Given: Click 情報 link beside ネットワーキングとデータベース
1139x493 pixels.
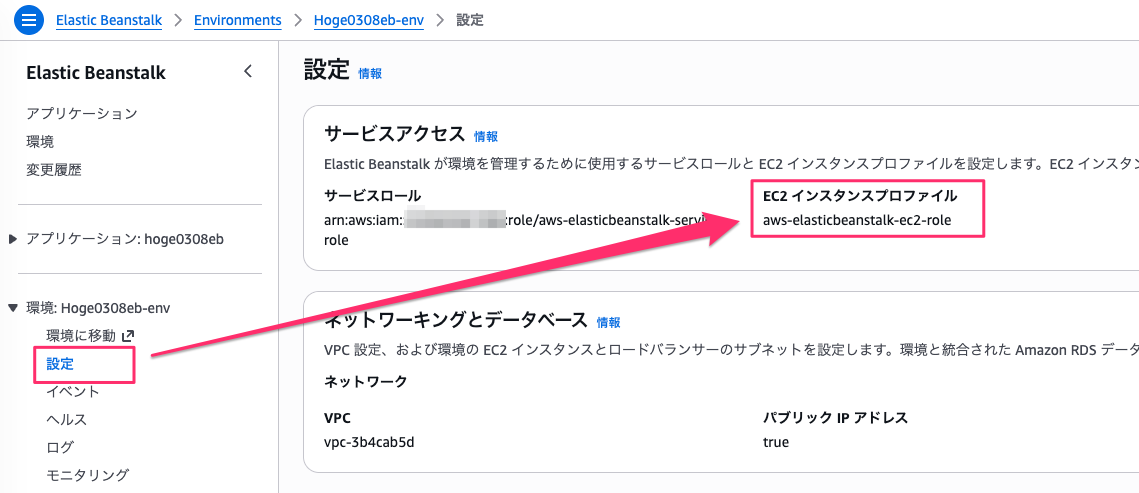Looking at the screenshot, I should coord(609,323).
